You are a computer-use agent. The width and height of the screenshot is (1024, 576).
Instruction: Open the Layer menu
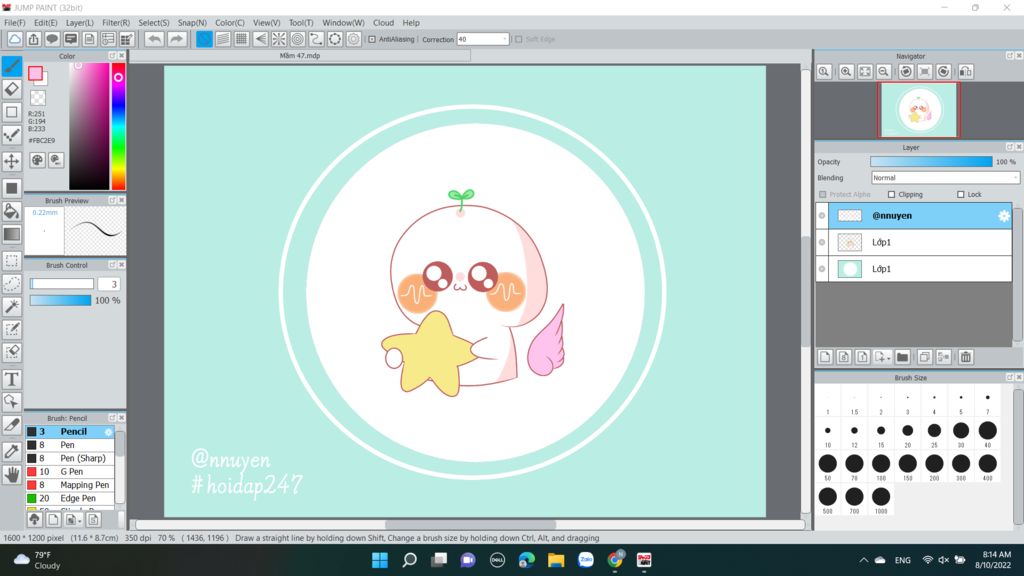(x=80, y=23)
